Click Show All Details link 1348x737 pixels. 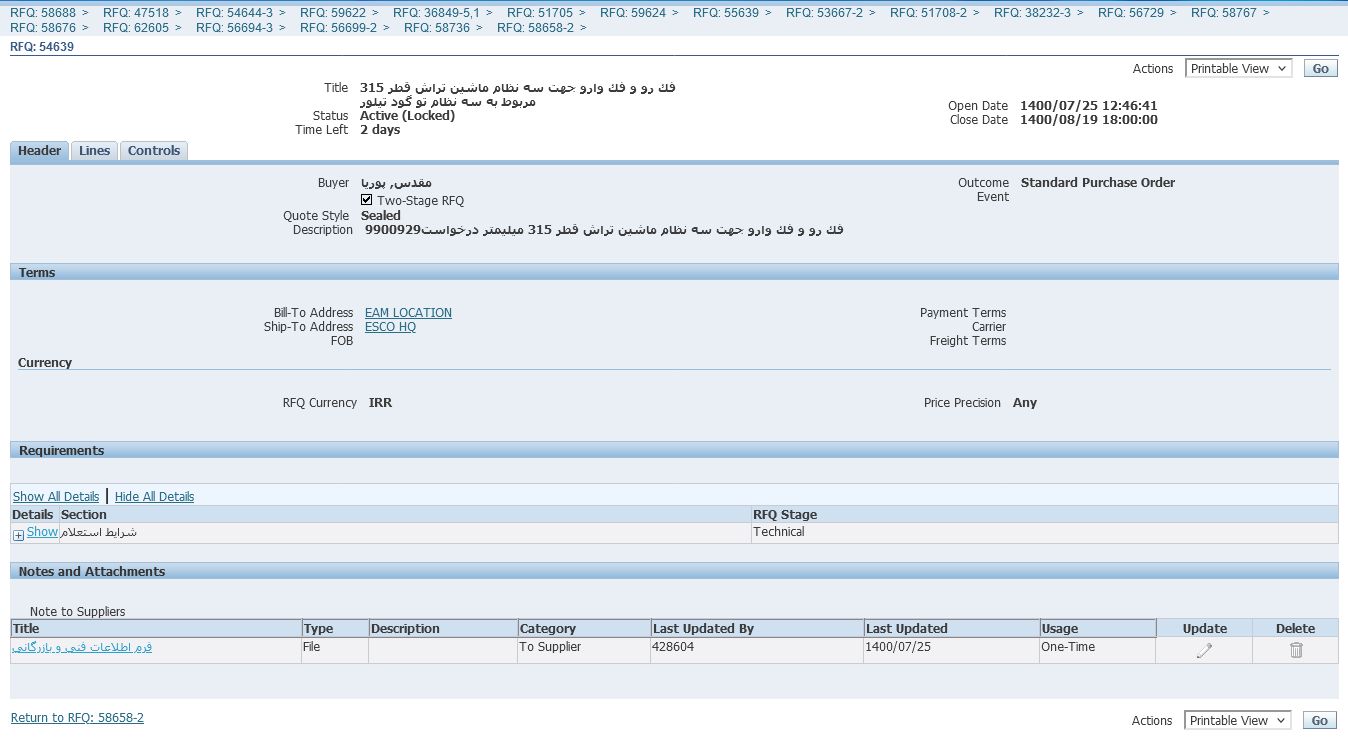[x=56, y=496]
